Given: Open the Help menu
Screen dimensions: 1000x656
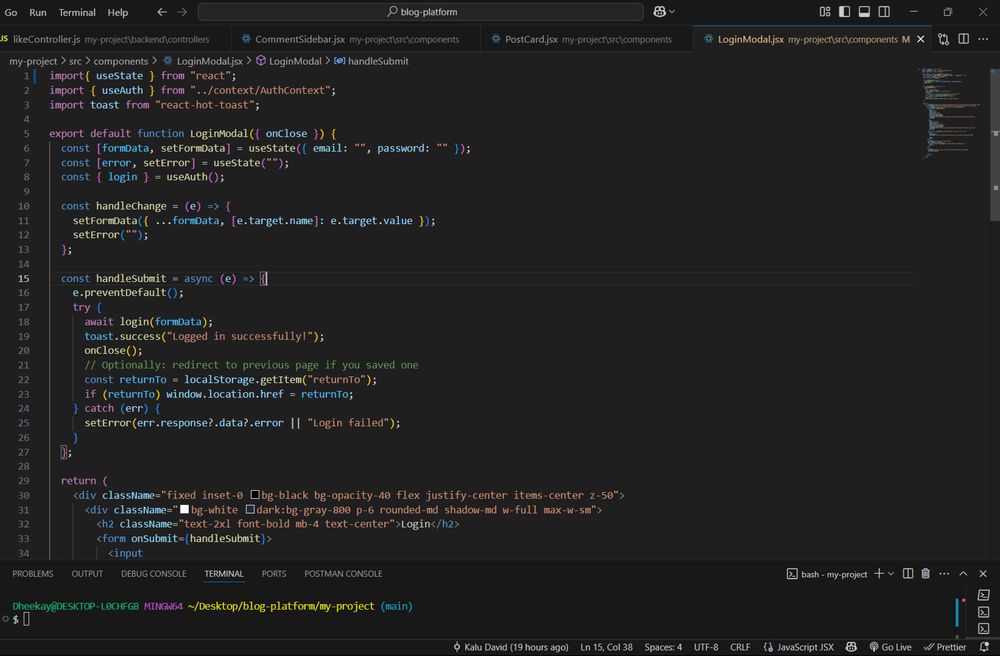Looking at the screenshot, I should (117, 12).
